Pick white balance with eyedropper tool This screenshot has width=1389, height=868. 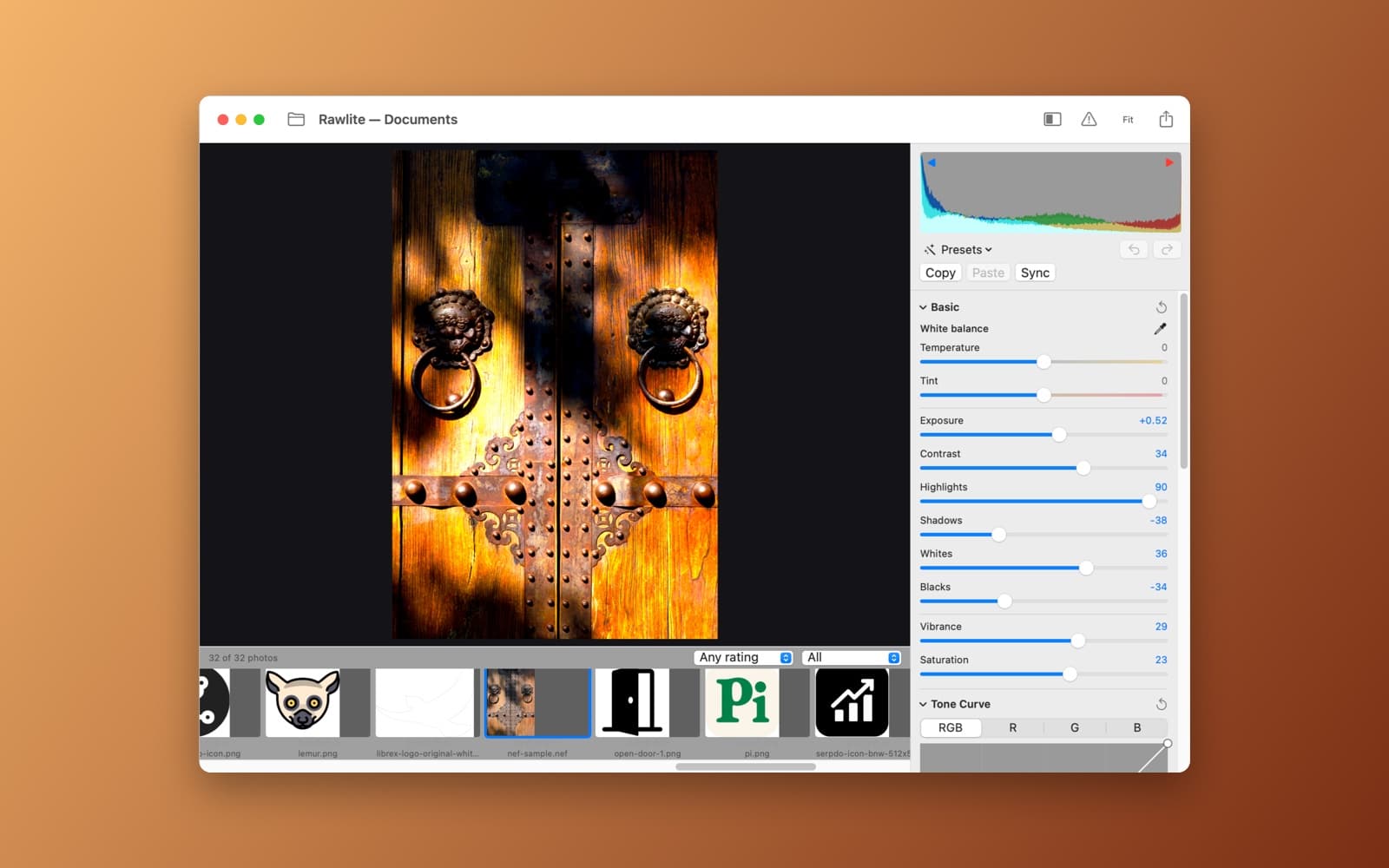tap(1160, 328)
